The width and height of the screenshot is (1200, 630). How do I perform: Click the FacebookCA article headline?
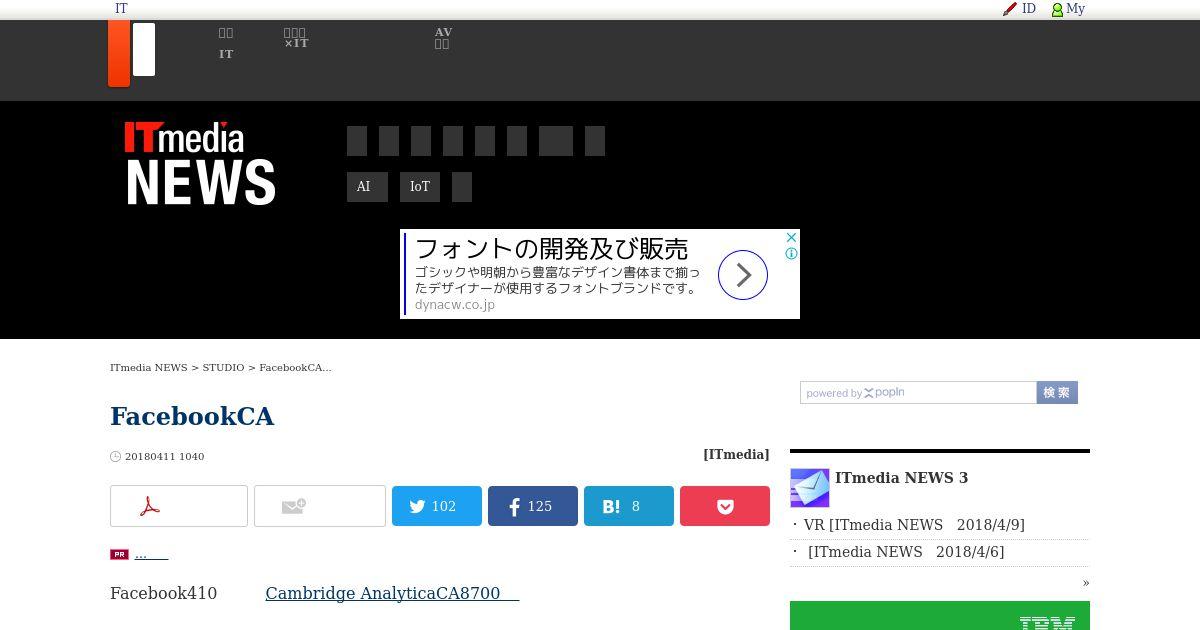pos(192,416)
